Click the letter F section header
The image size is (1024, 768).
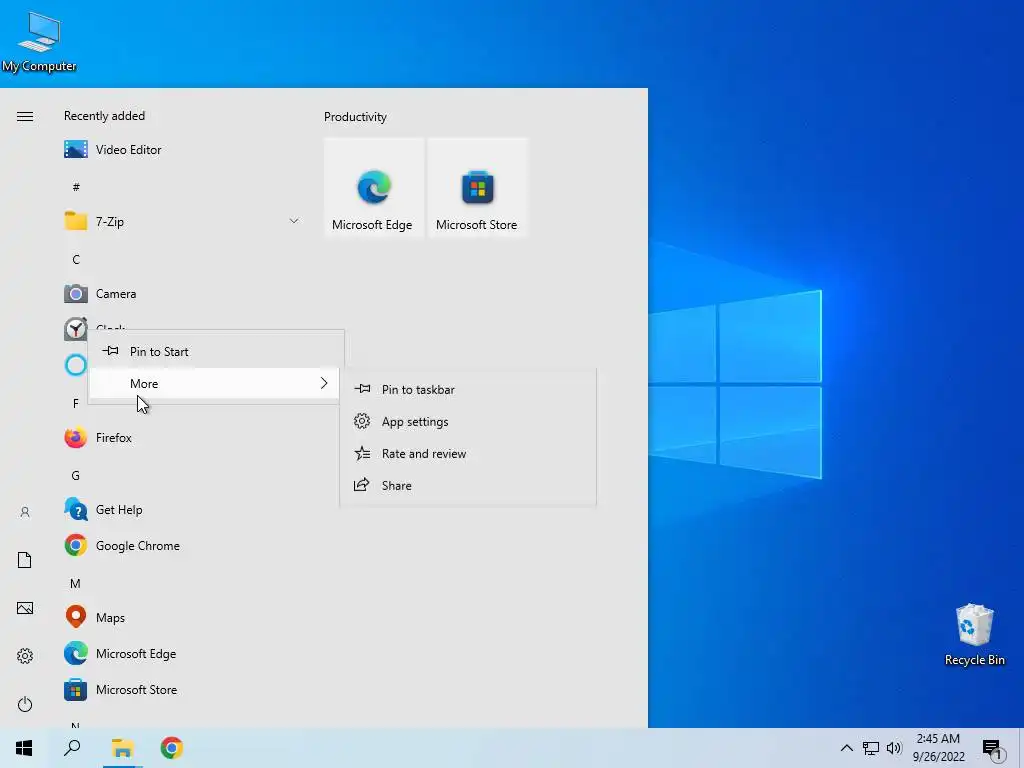pyautogui.click(x=76, y=404)
